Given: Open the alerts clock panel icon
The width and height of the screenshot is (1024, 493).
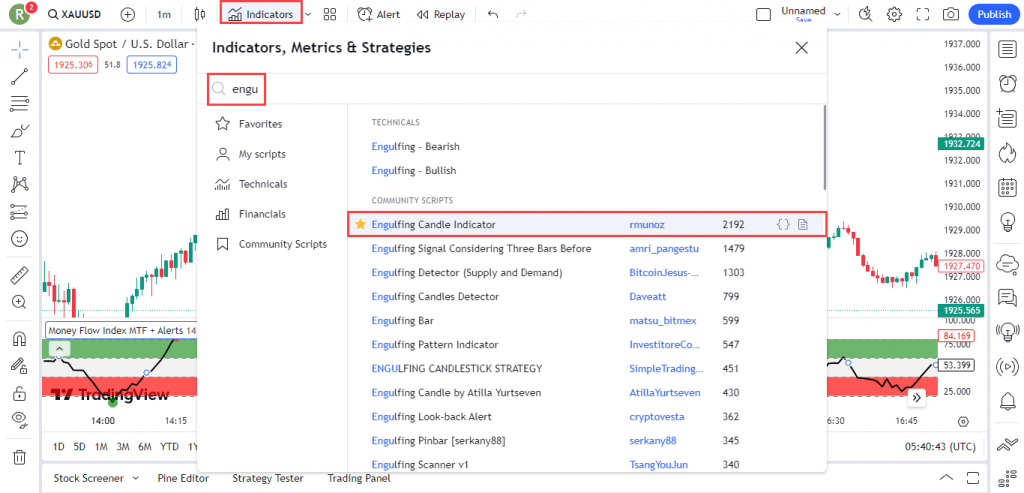Looking at the screenshot, I should [1008, 84].
